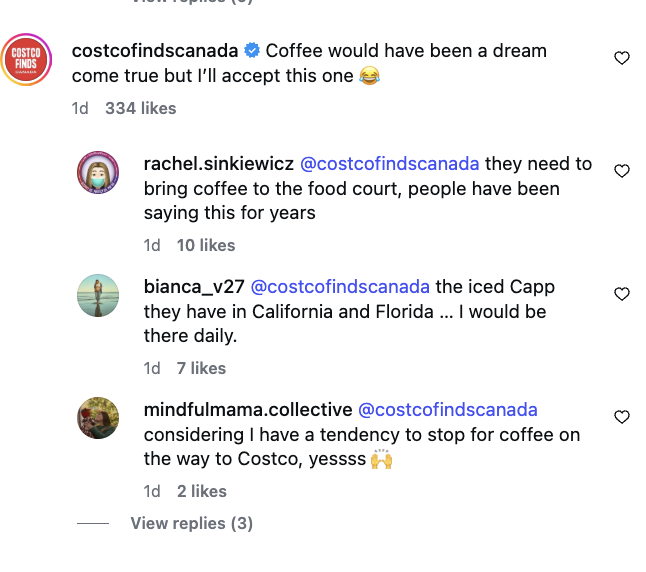
Task: Open costcofindscanada username link
Action: (x=155, y=50)
